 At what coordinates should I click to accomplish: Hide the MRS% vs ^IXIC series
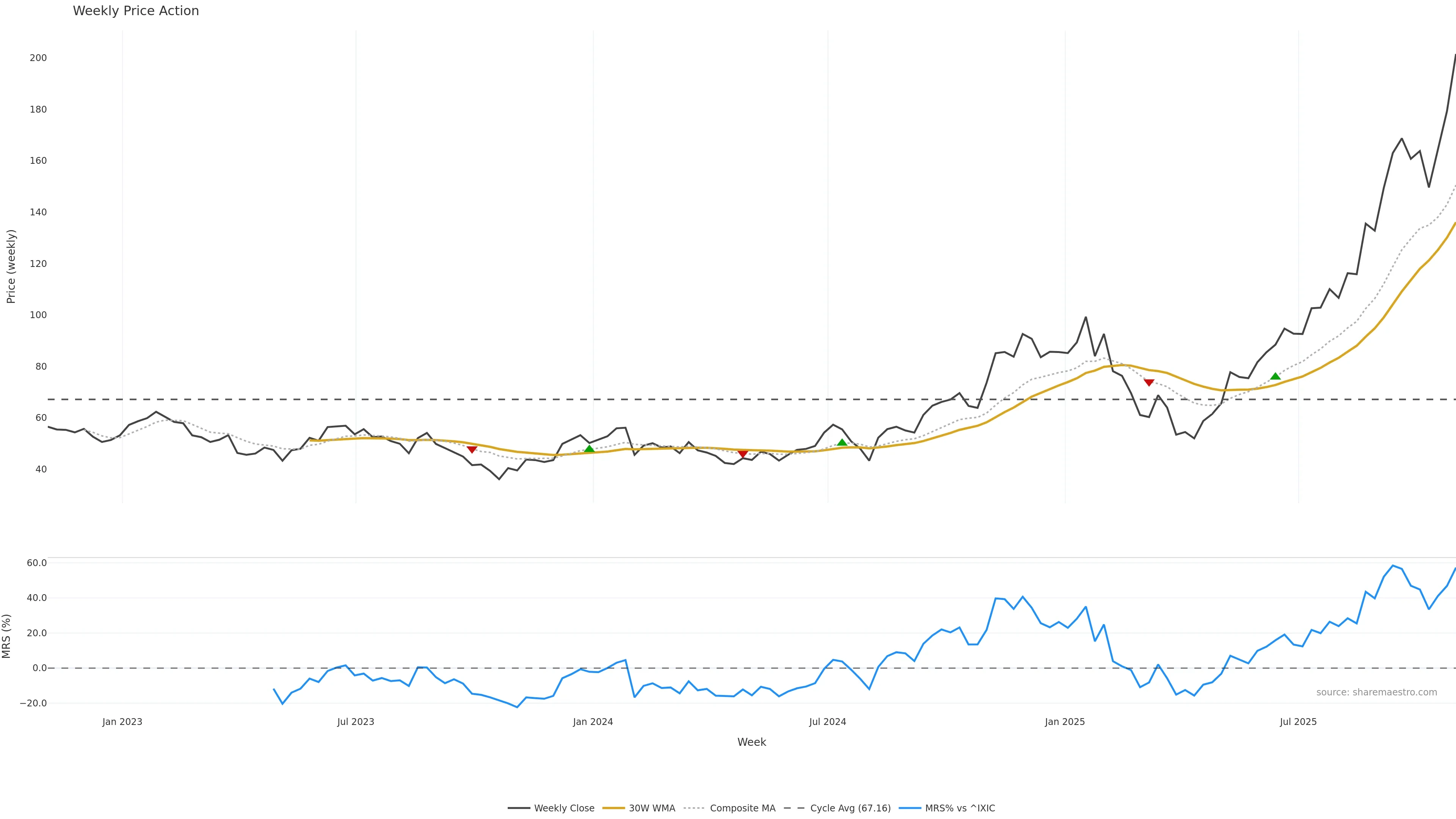tap(960, 808)
